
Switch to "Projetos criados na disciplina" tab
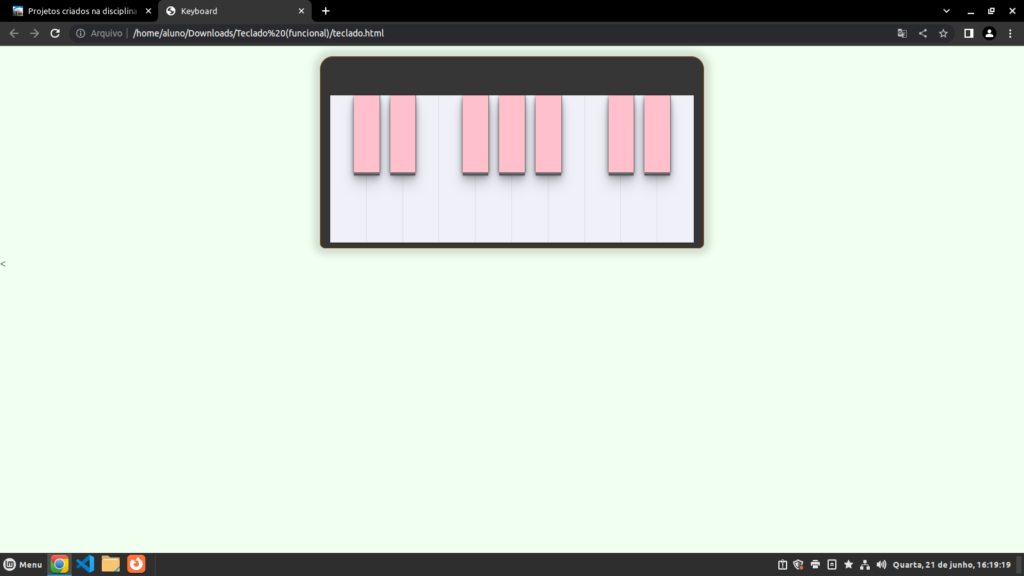tap(78, 11)
